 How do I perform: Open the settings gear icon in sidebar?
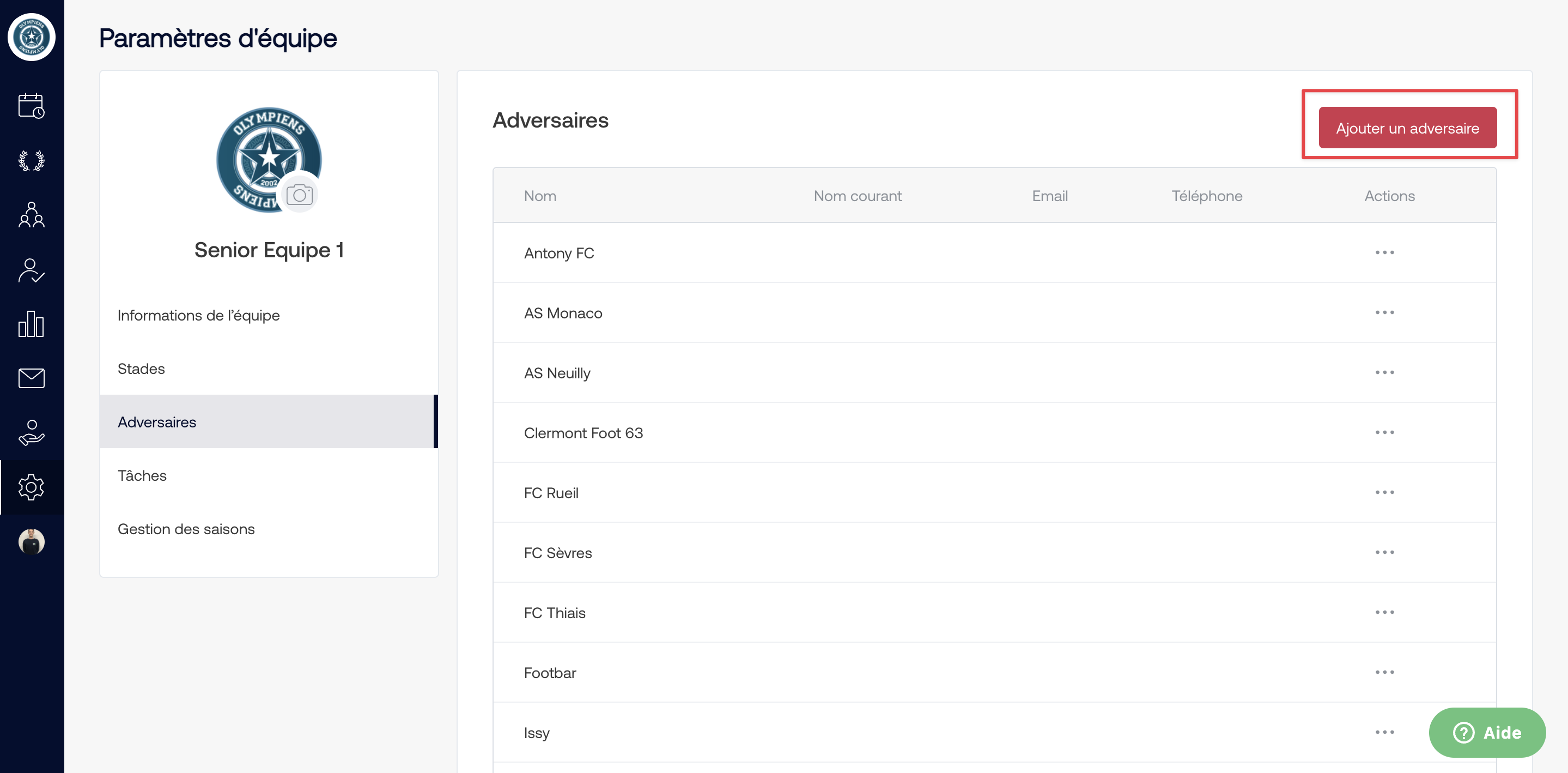click(32, 487)
